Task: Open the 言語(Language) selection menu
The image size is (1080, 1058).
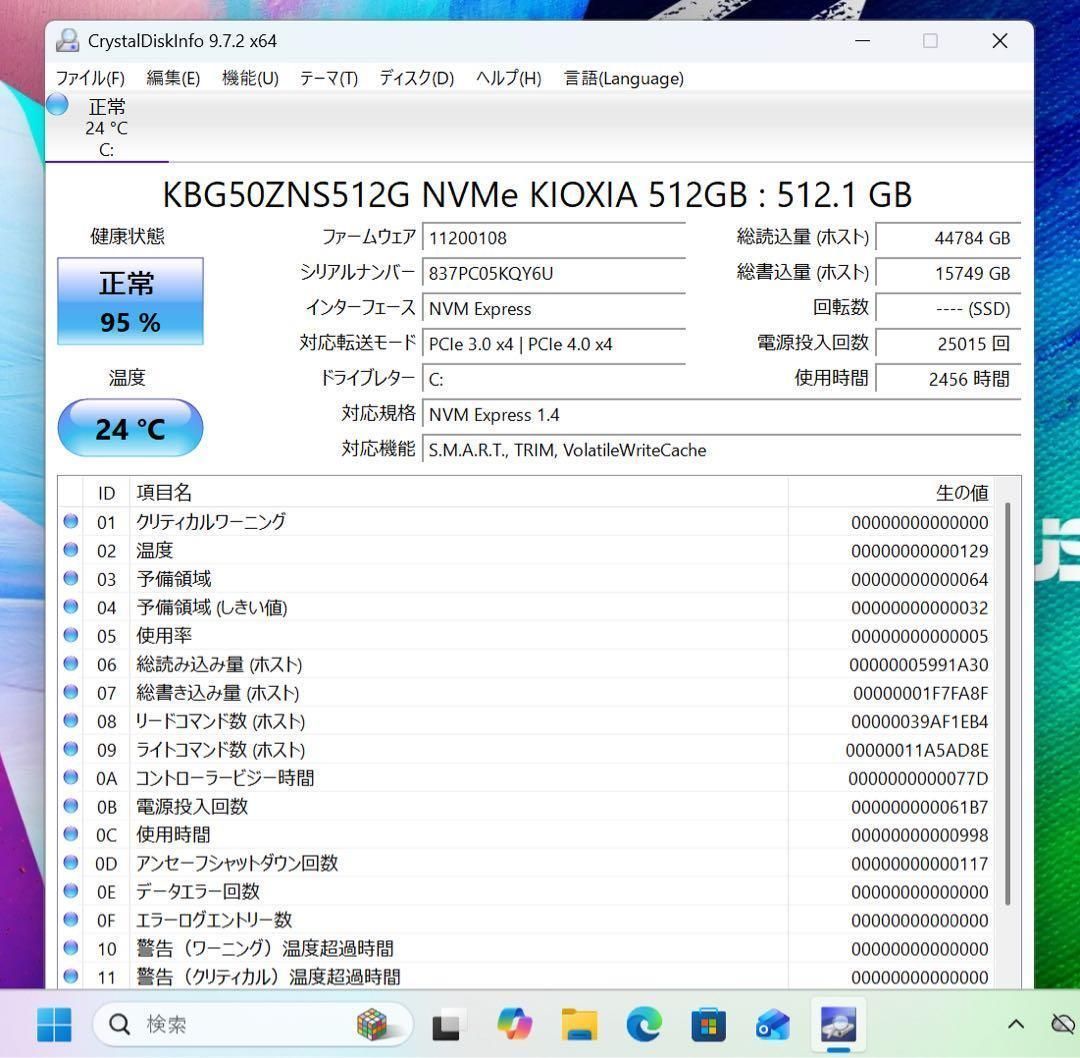Action: click(622, 78)
